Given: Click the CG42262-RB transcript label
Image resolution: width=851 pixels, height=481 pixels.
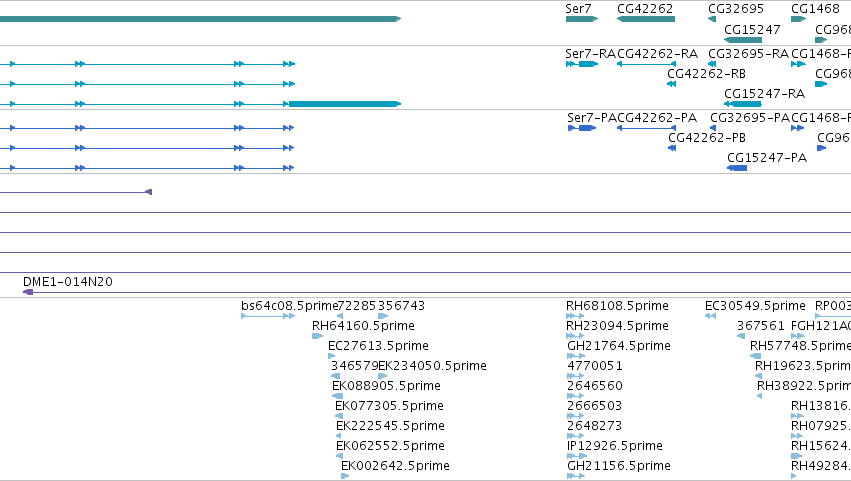Looking at the screenshot, I should pos(706,74).
